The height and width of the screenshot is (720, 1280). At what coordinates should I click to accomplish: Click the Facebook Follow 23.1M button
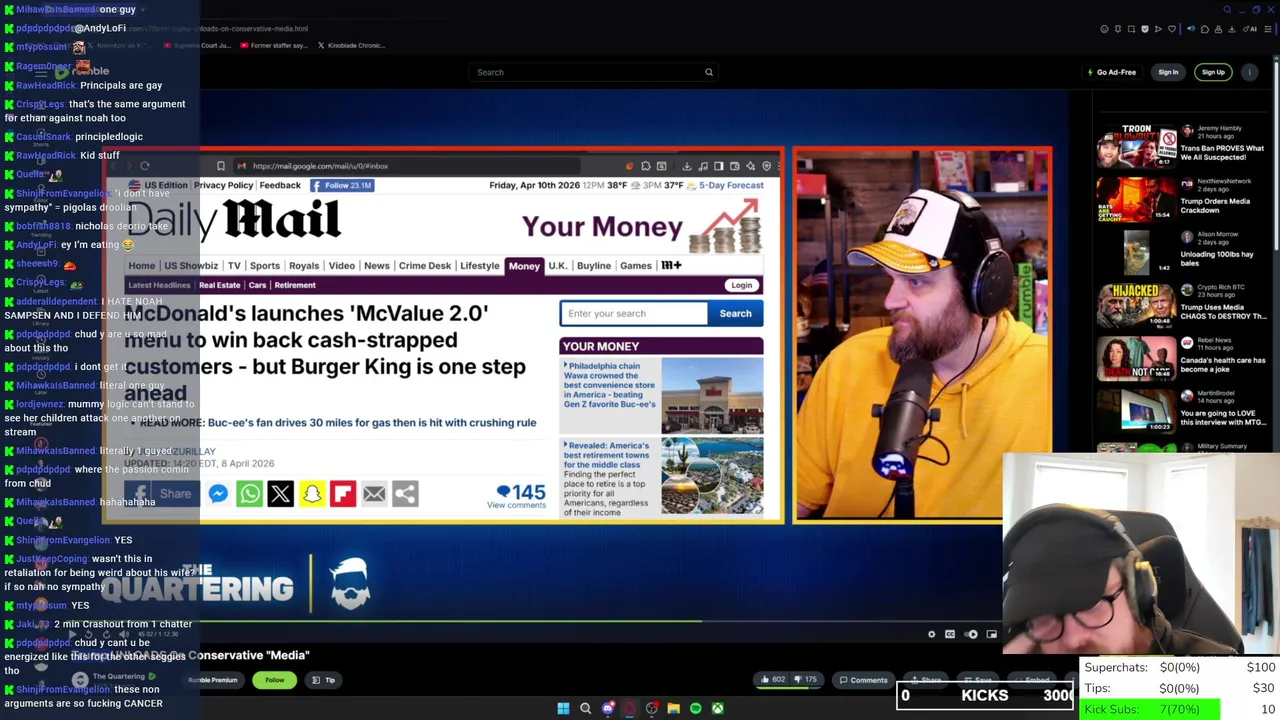(341, 185)
